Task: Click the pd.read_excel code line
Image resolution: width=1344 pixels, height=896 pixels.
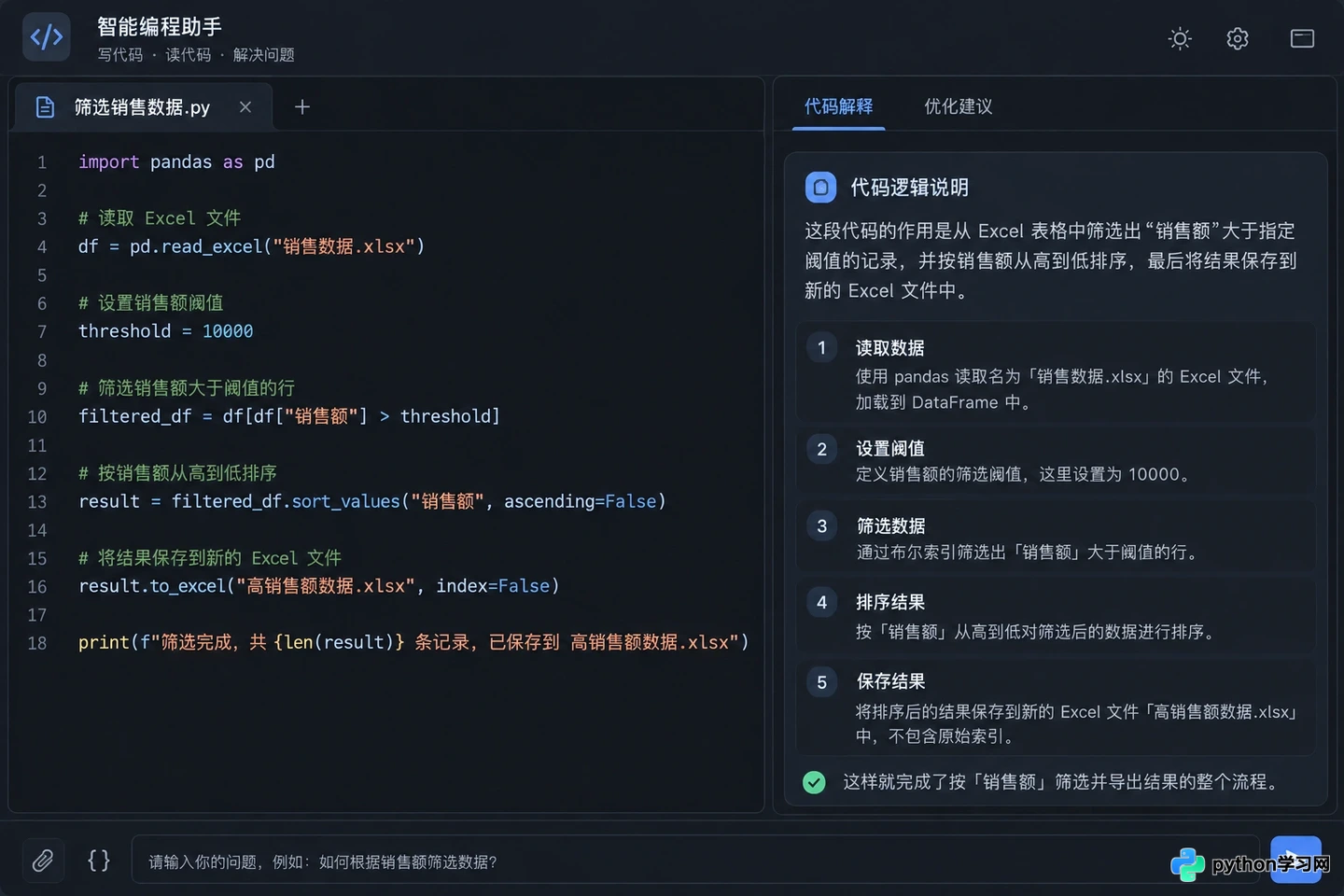Action: click(x=251, y=246)
